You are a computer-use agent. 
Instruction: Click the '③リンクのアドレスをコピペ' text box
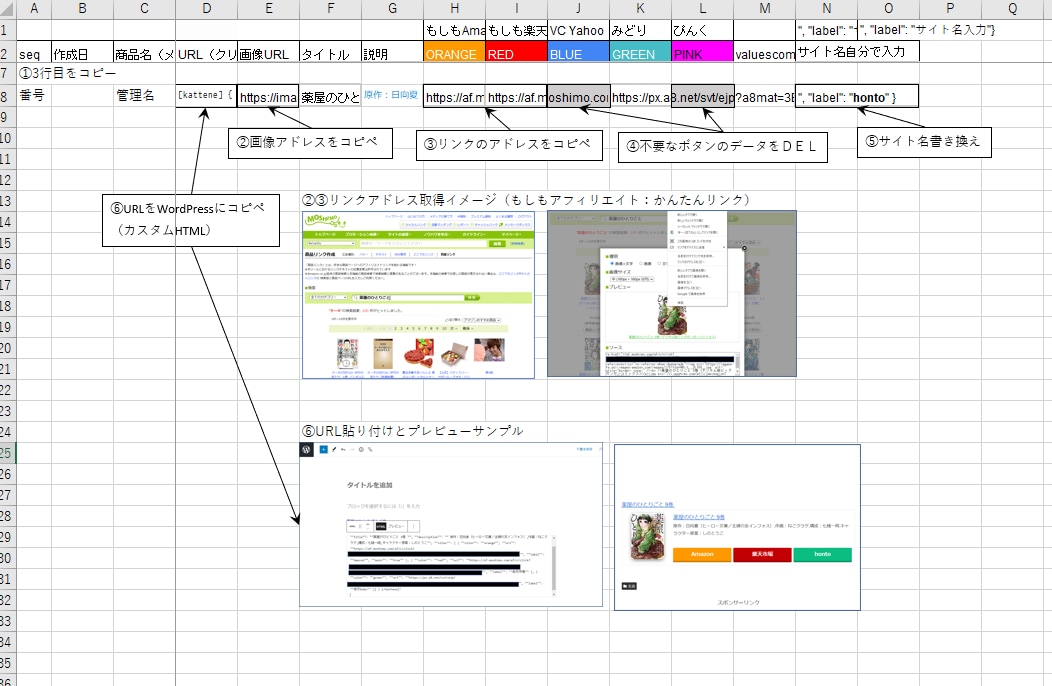coord(509,145)
